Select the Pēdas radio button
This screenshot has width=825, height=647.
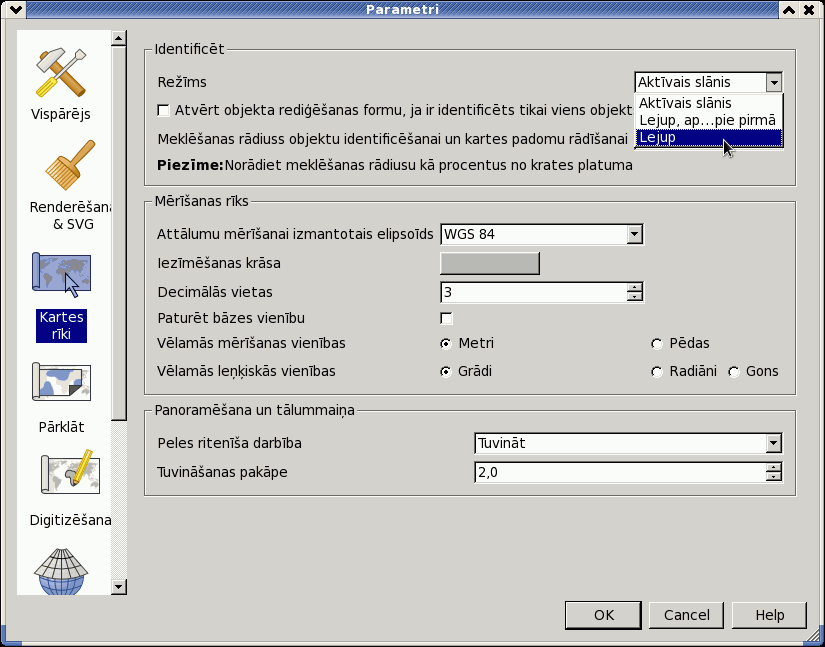click(x=657, y=344)
